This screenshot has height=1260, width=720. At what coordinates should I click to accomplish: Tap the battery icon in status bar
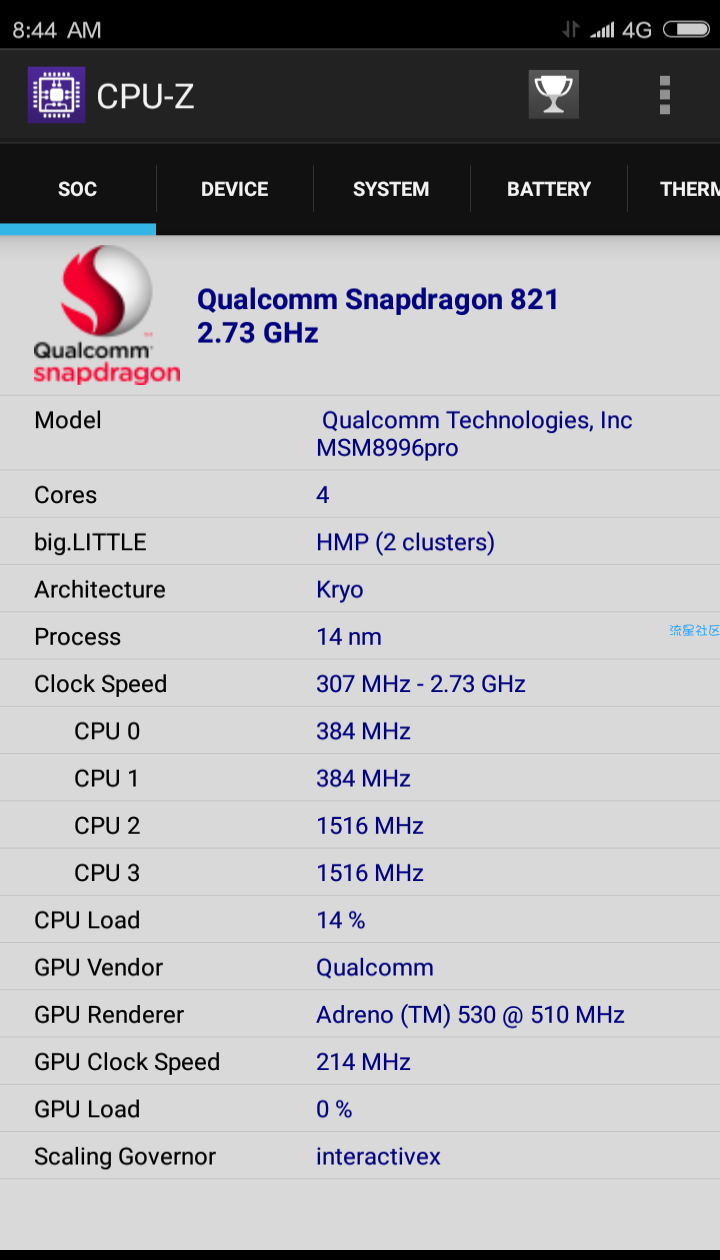coord(686,30)
